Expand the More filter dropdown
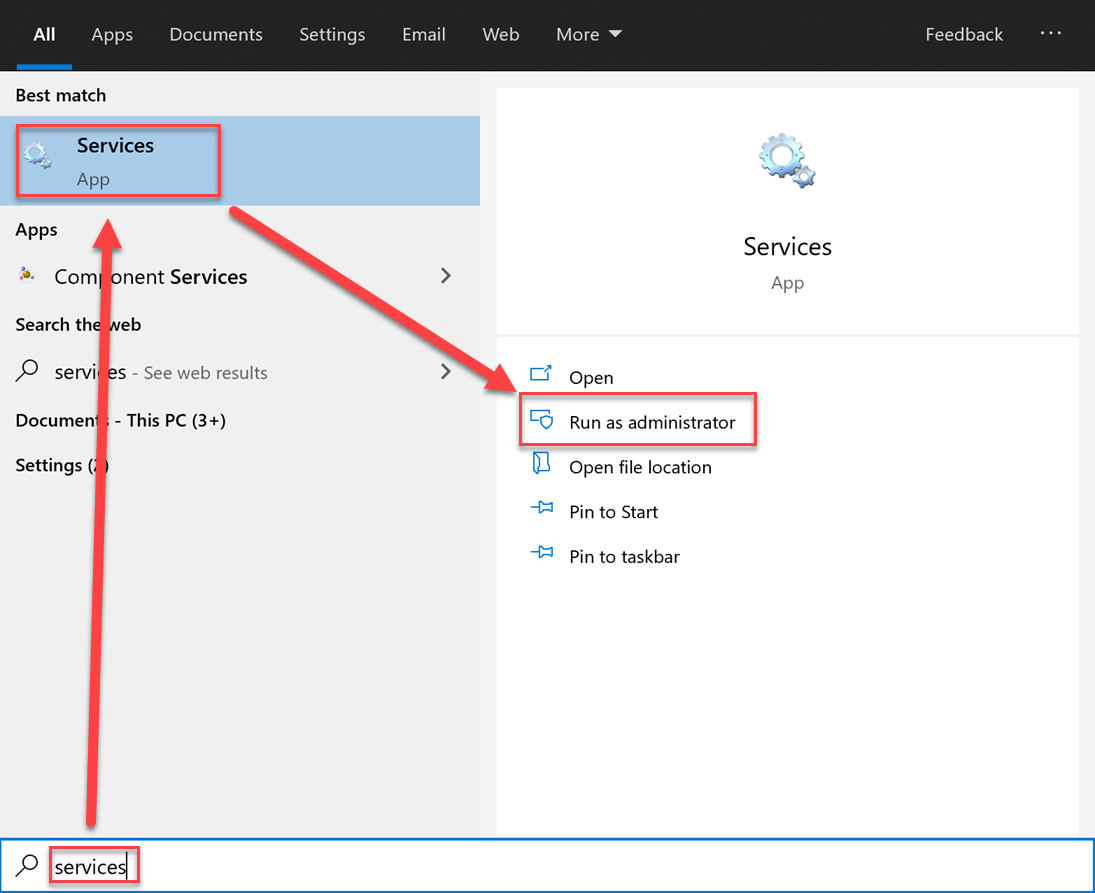Viewport: 1095px width, 893px height. coord(589,34)
